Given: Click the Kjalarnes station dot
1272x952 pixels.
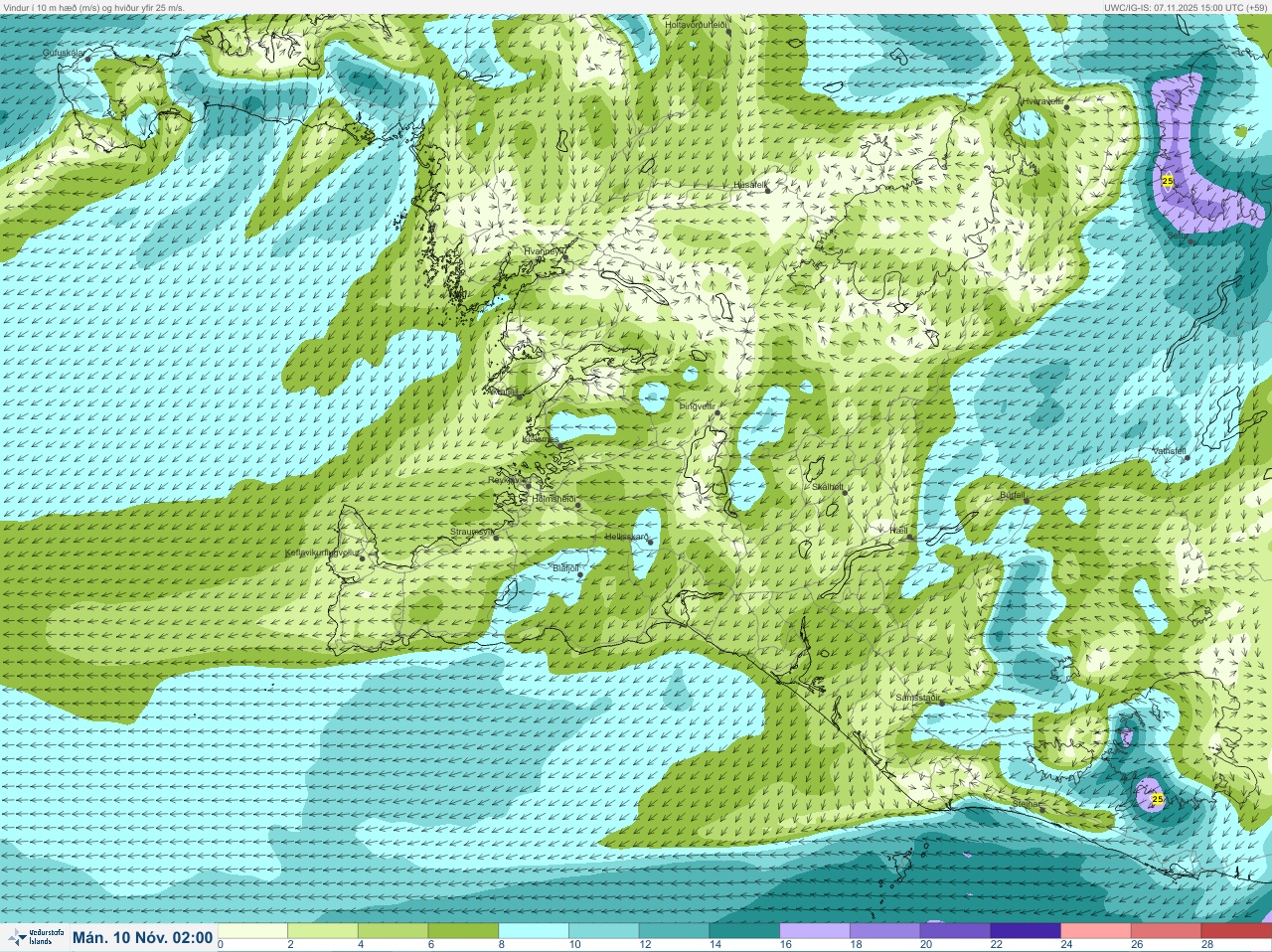Looking at the screenshot, I should click(x=562, y=445).
